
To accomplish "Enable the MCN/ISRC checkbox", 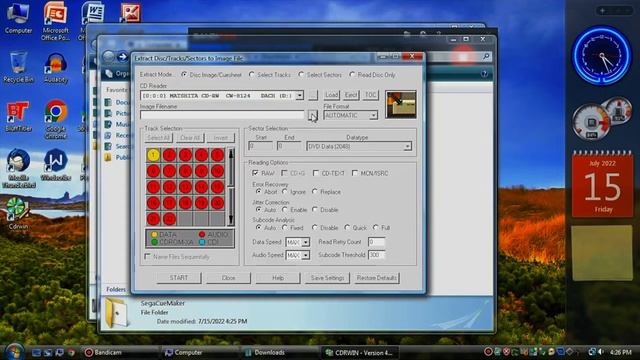I will click(355, 173).
